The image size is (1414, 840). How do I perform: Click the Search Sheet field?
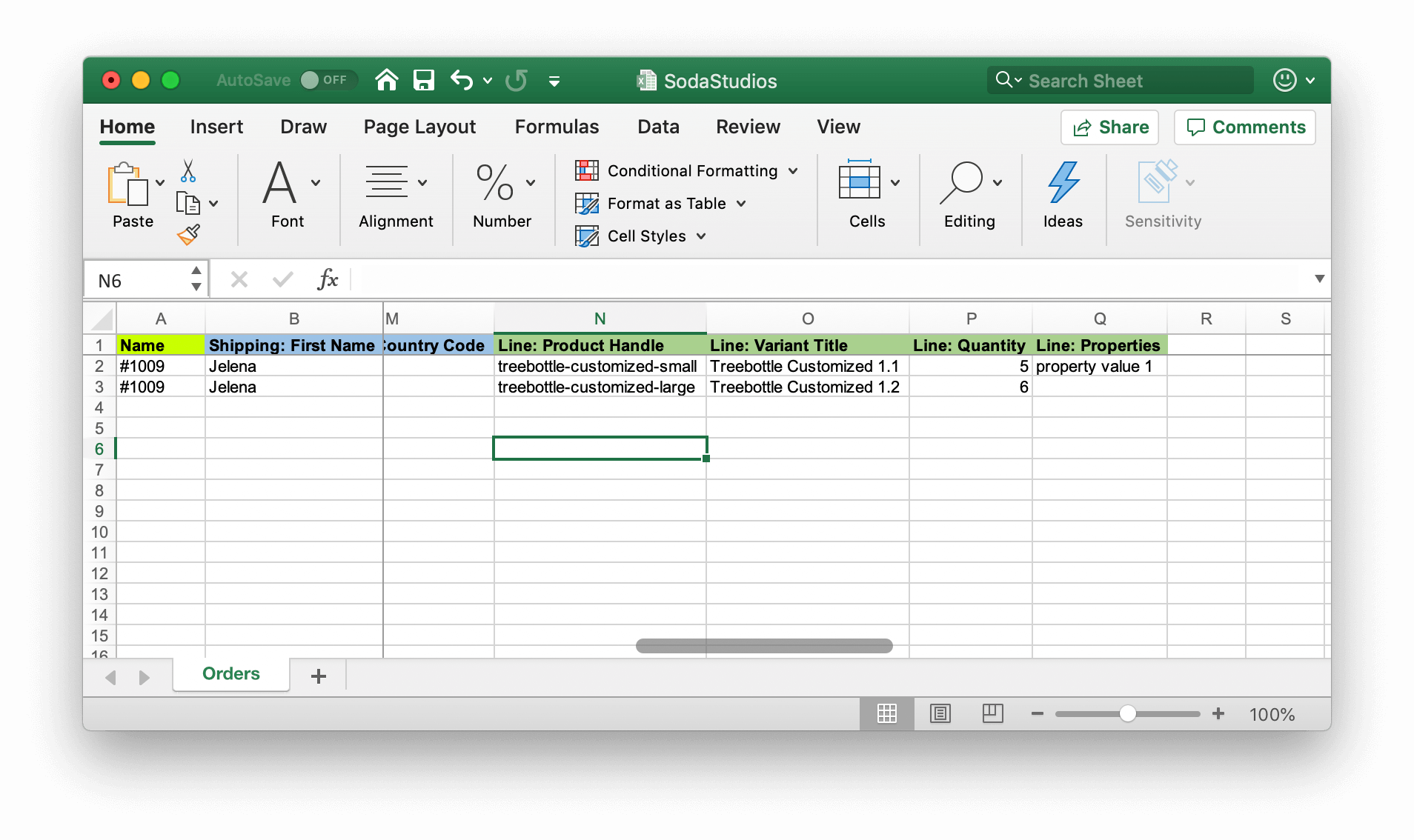(1121, 81)
